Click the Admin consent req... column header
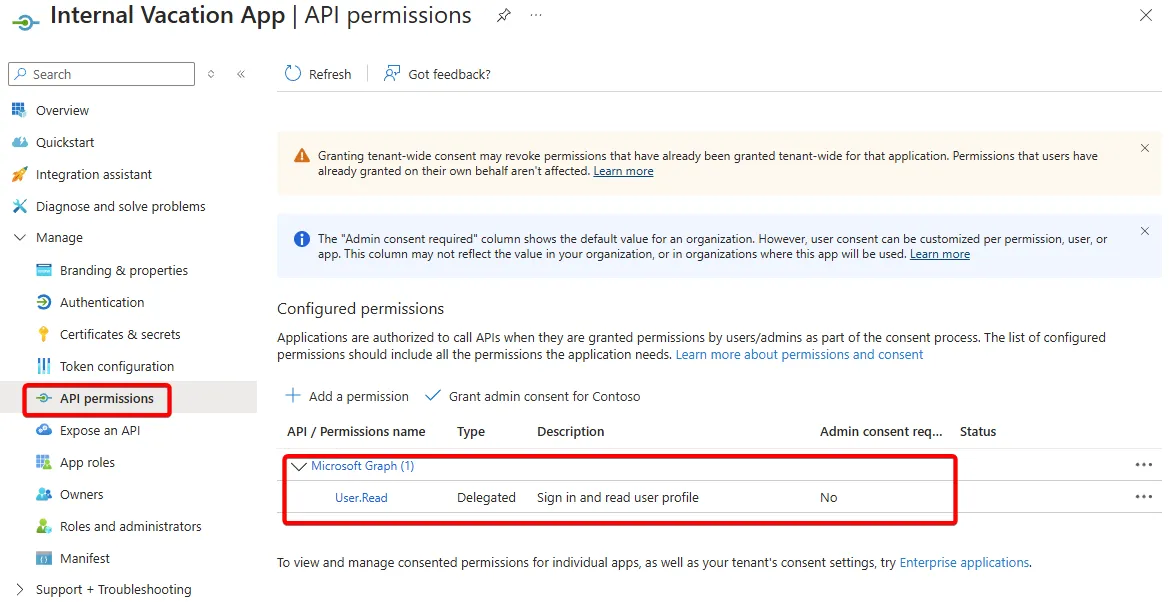This screenshot has height=602, width=1169. (x=881, y=431)
